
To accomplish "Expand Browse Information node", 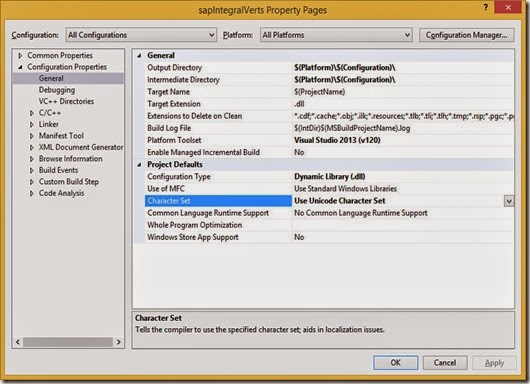I will pyautogui.click(x=32, y=159).
